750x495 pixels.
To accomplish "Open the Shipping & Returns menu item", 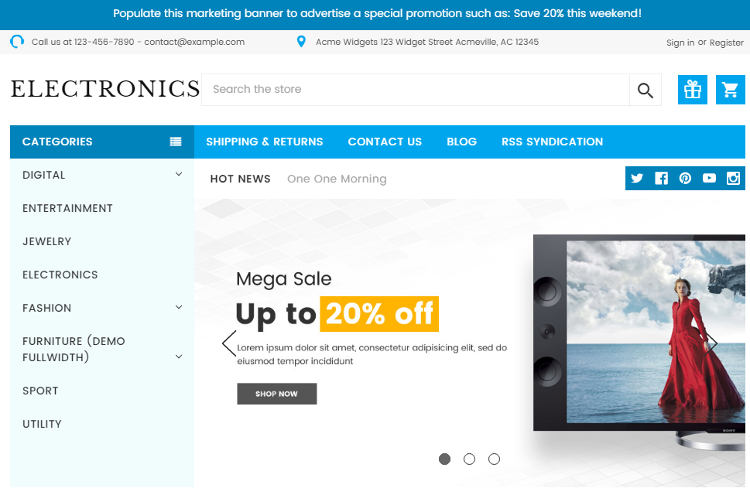I will [x=264, y=142].
